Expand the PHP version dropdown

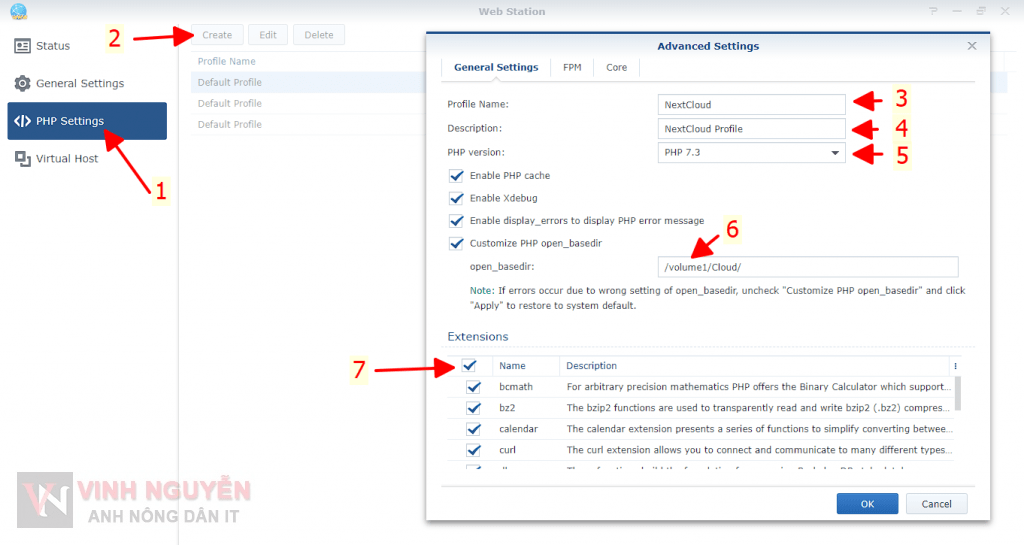click(x=834, y=153)
